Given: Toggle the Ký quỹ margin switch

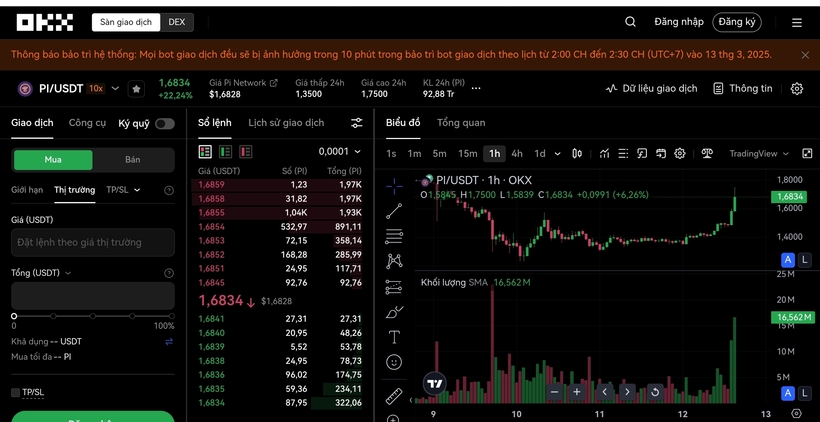Looking at the screenshot, I should tap(165, 124).
